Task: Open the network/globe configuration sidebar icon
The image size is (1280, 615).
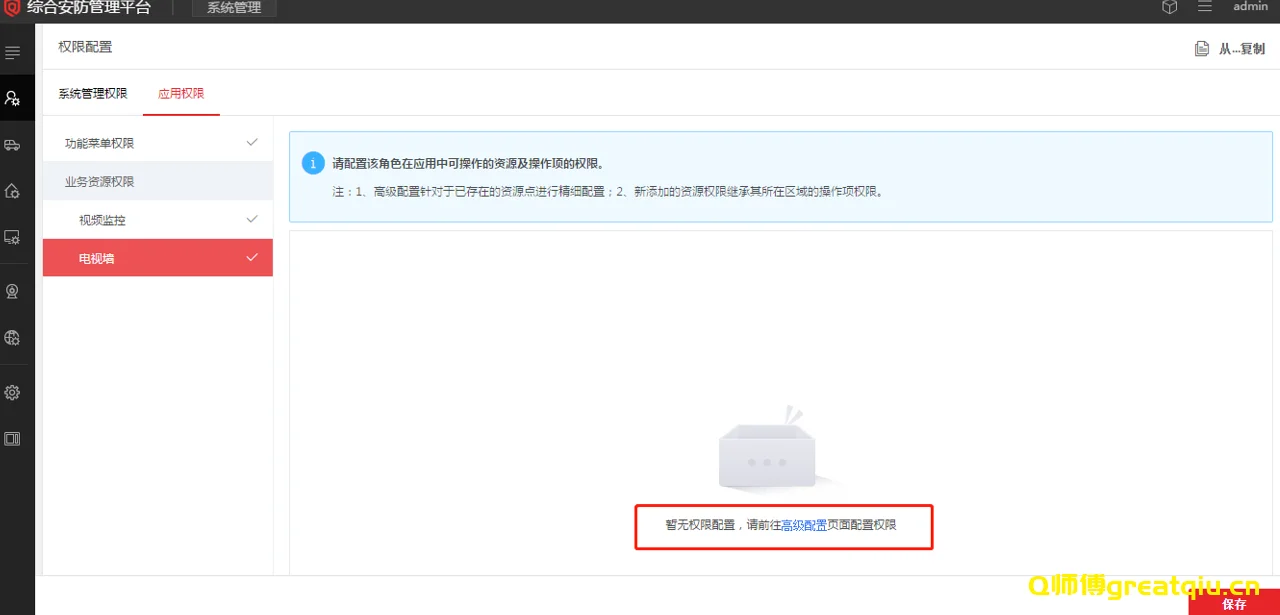Action: [x=13, y=338]
